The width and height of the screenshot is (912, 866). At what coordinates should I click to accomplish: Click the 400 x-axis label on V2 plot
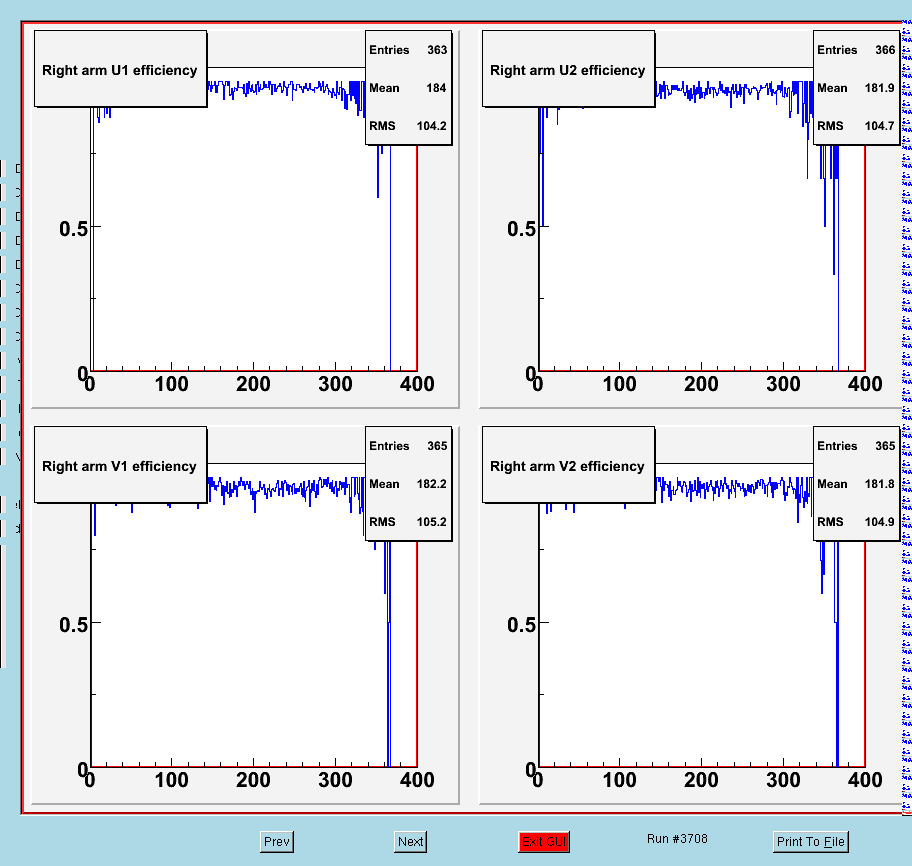[865, 780]
